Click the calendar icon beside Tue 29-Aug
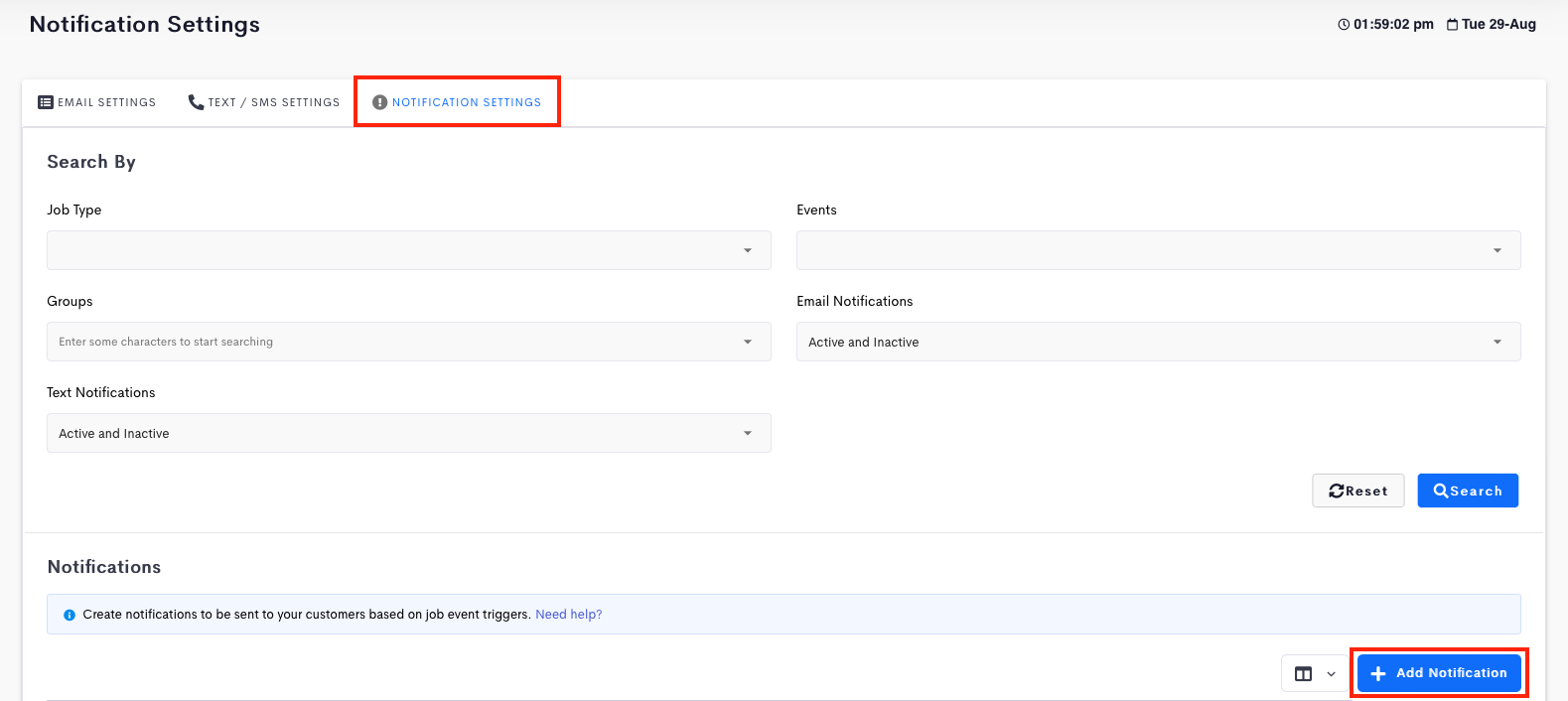 1452,25
